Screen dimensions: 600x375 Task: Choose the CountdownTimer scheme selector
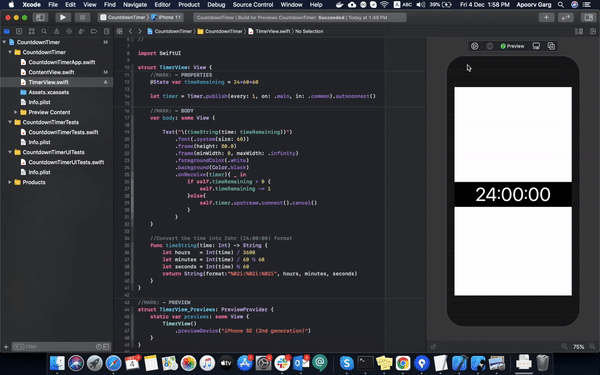point(123,17)
